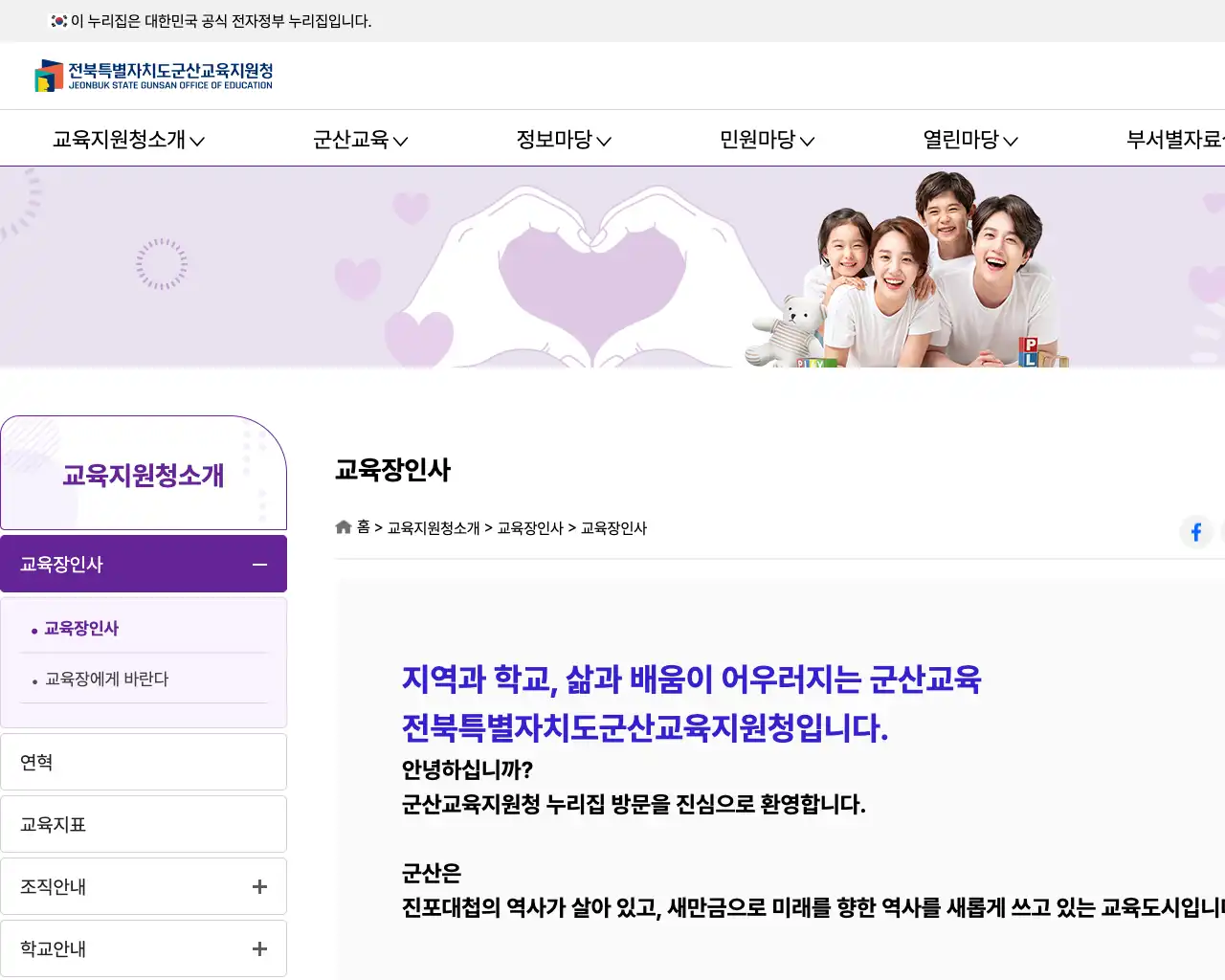Click the heart-hands banner image

[574, 268]
